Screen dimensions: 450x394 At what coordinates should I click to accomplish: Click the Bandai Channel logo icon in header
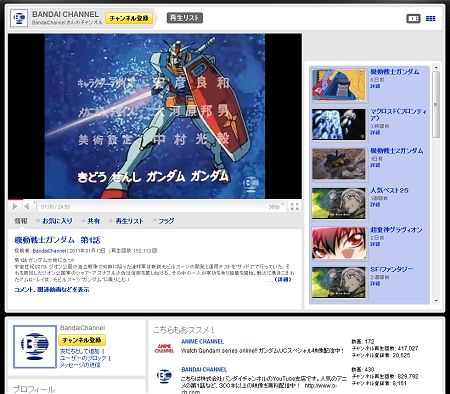(x=19, y=18)
